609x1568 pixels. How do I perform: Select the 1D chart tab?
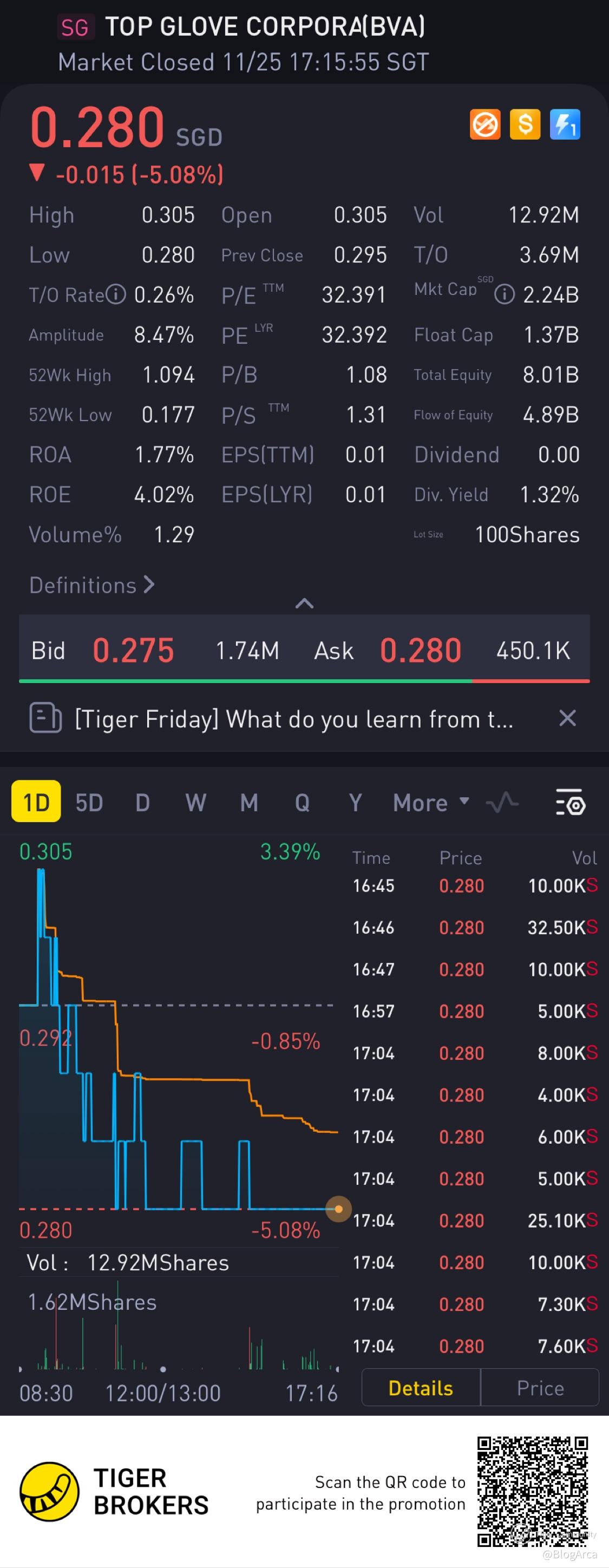pos(36,802)
